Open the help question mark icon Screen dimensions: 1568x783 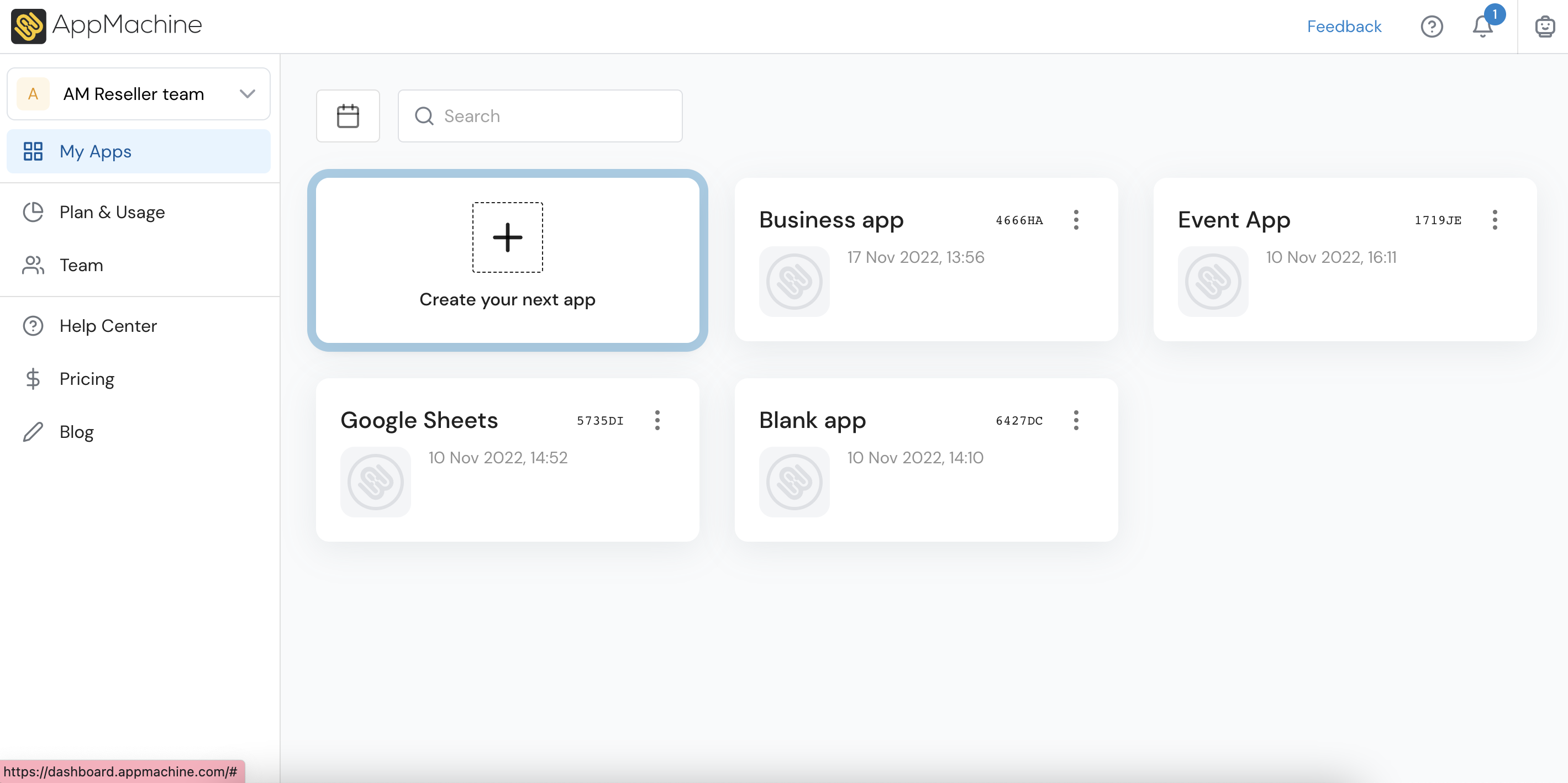pos(1432,27)
